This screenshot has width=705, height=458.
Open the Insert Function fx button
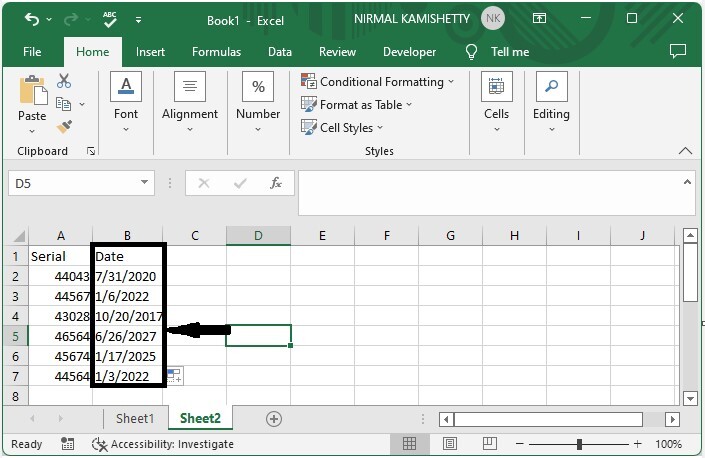276,183
